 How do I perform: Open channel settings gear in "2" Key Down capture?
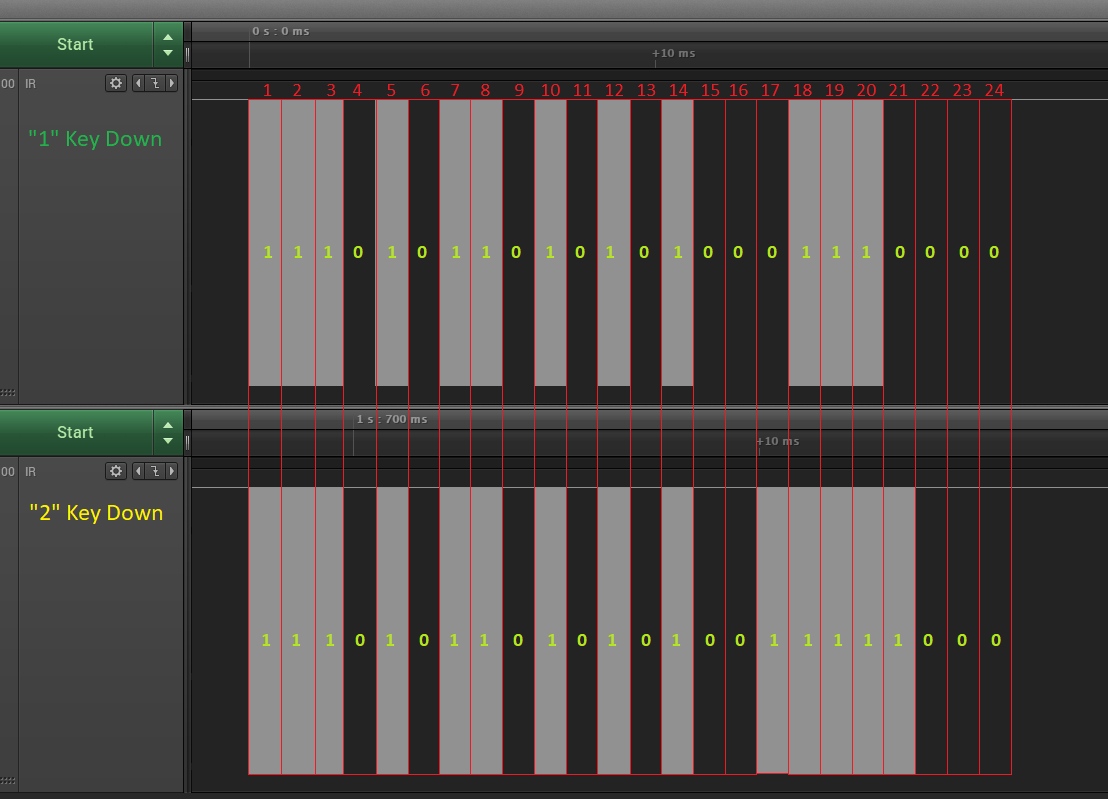tap(116, 471)
